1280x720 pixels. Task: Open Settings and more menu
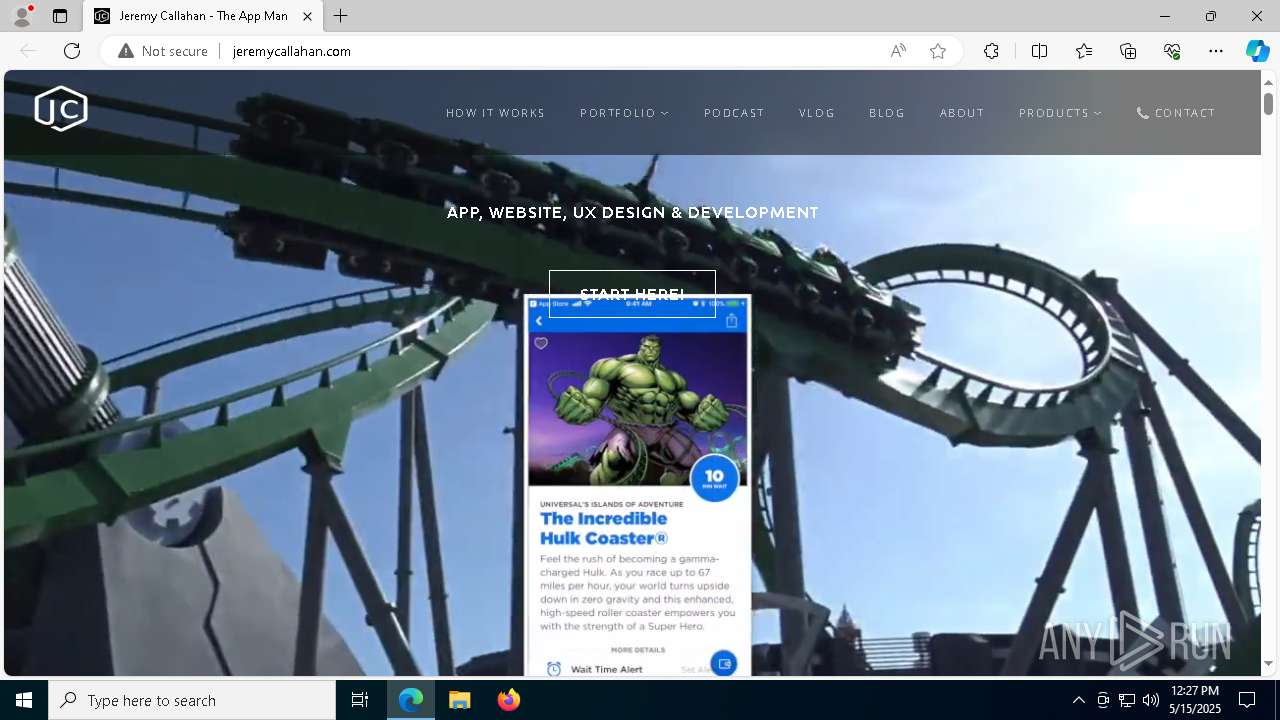click(1216, 51)
